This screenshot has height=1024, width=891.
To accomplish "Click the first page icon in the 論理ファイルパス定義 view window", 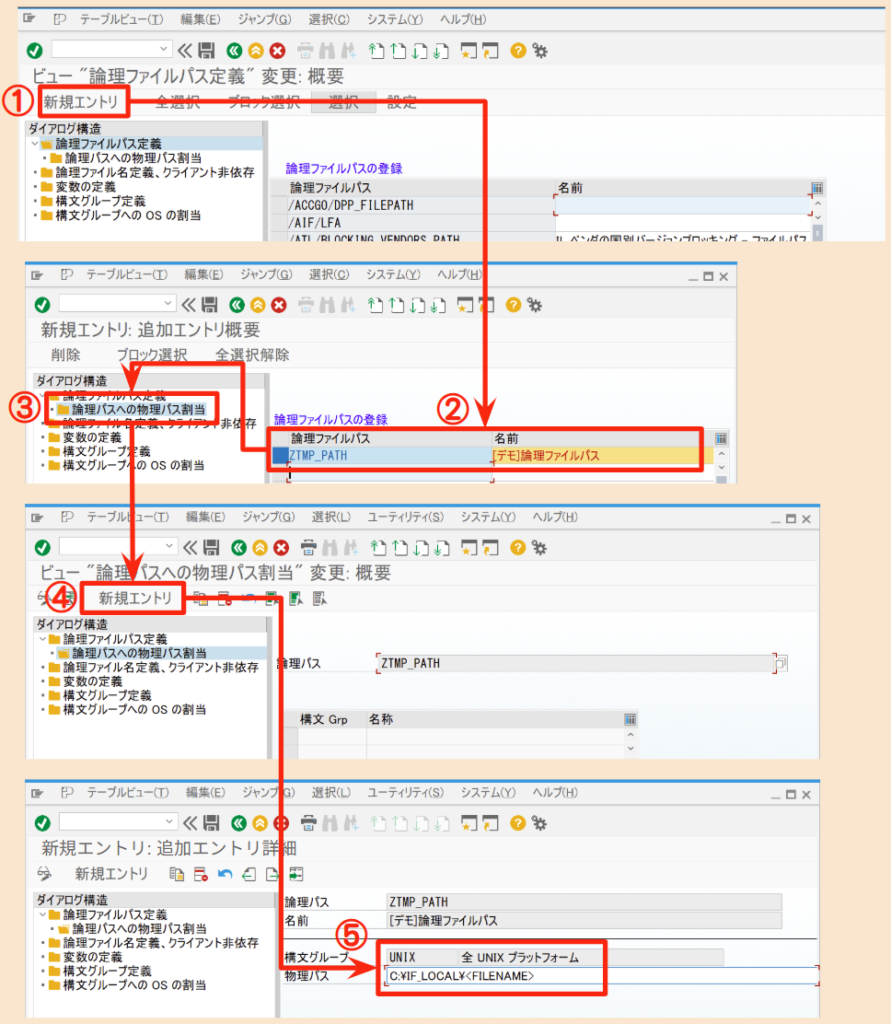I will pos(376,50).
